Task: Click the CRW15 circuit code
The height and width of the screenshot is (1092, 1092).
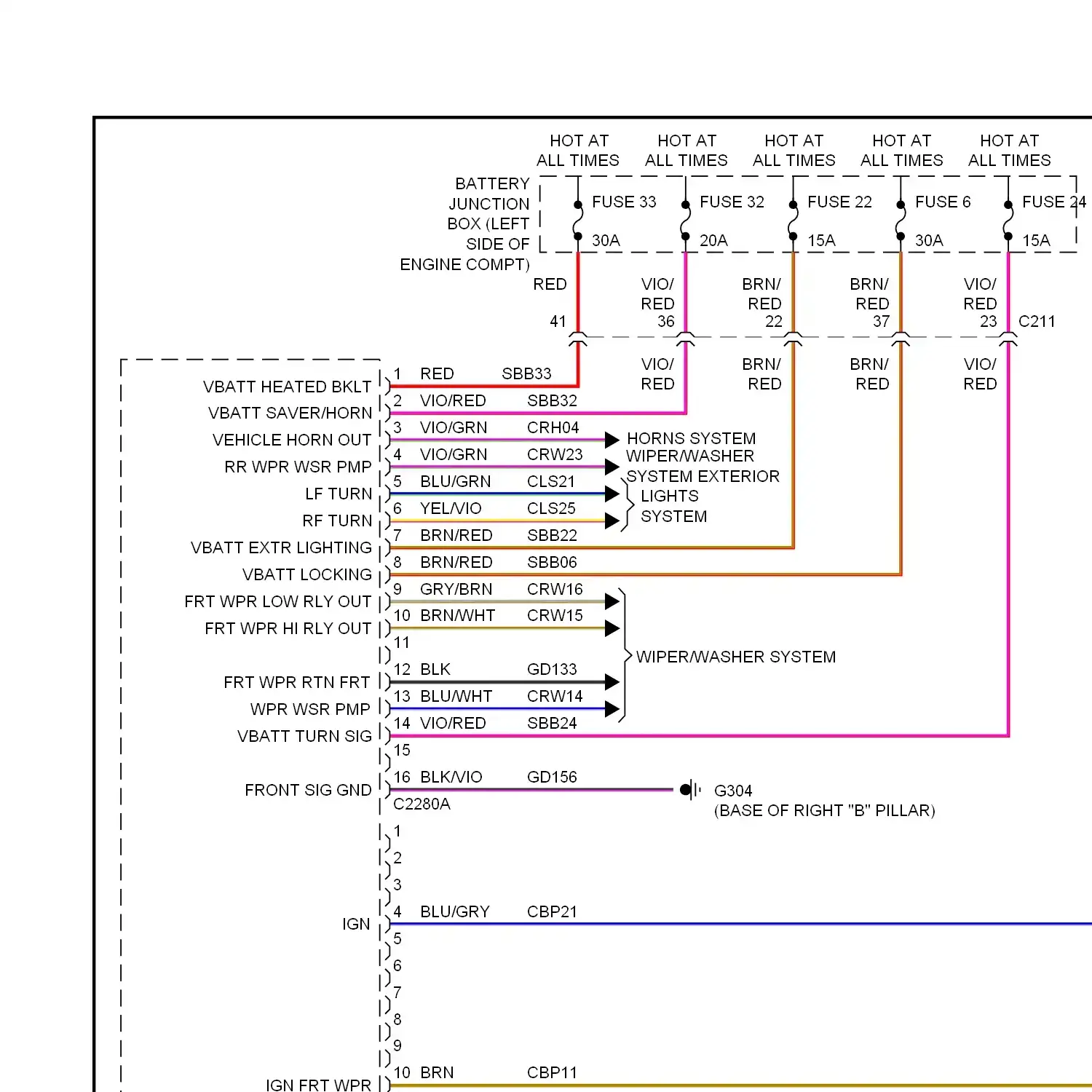Action: (x=555, y=615)
